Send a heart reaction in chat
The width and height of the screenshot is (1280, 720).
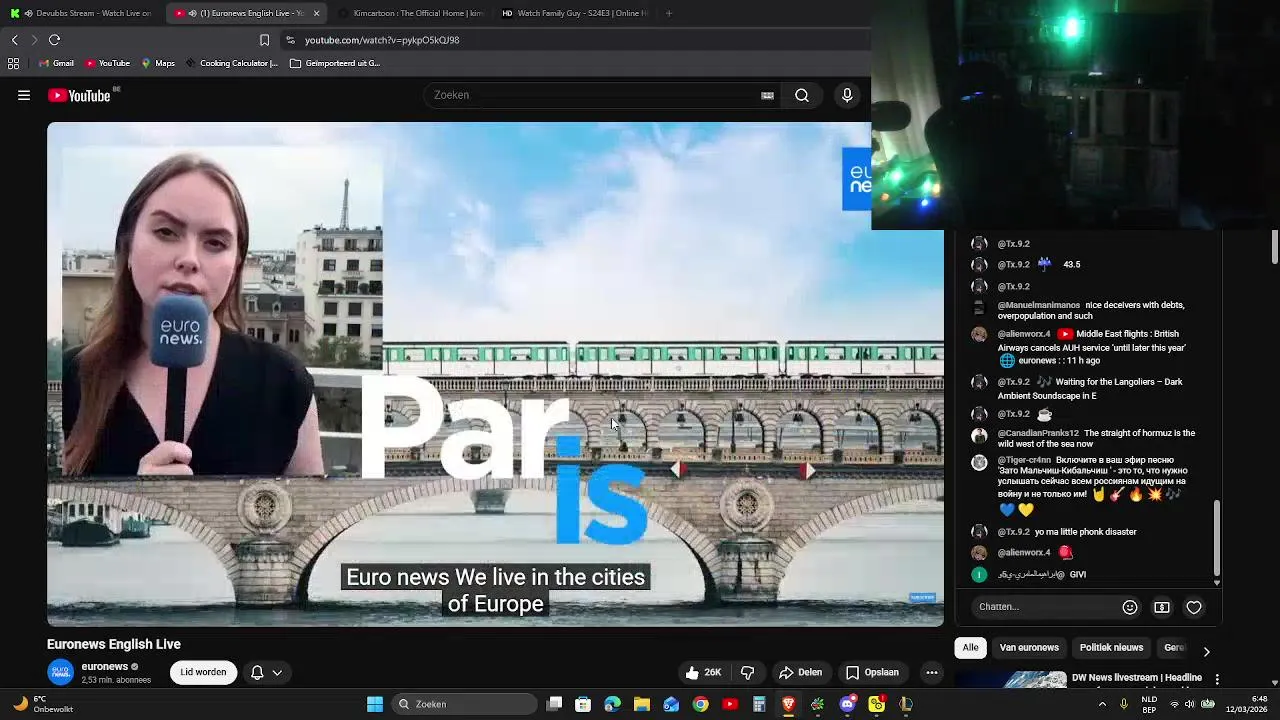pos(1194,607)
